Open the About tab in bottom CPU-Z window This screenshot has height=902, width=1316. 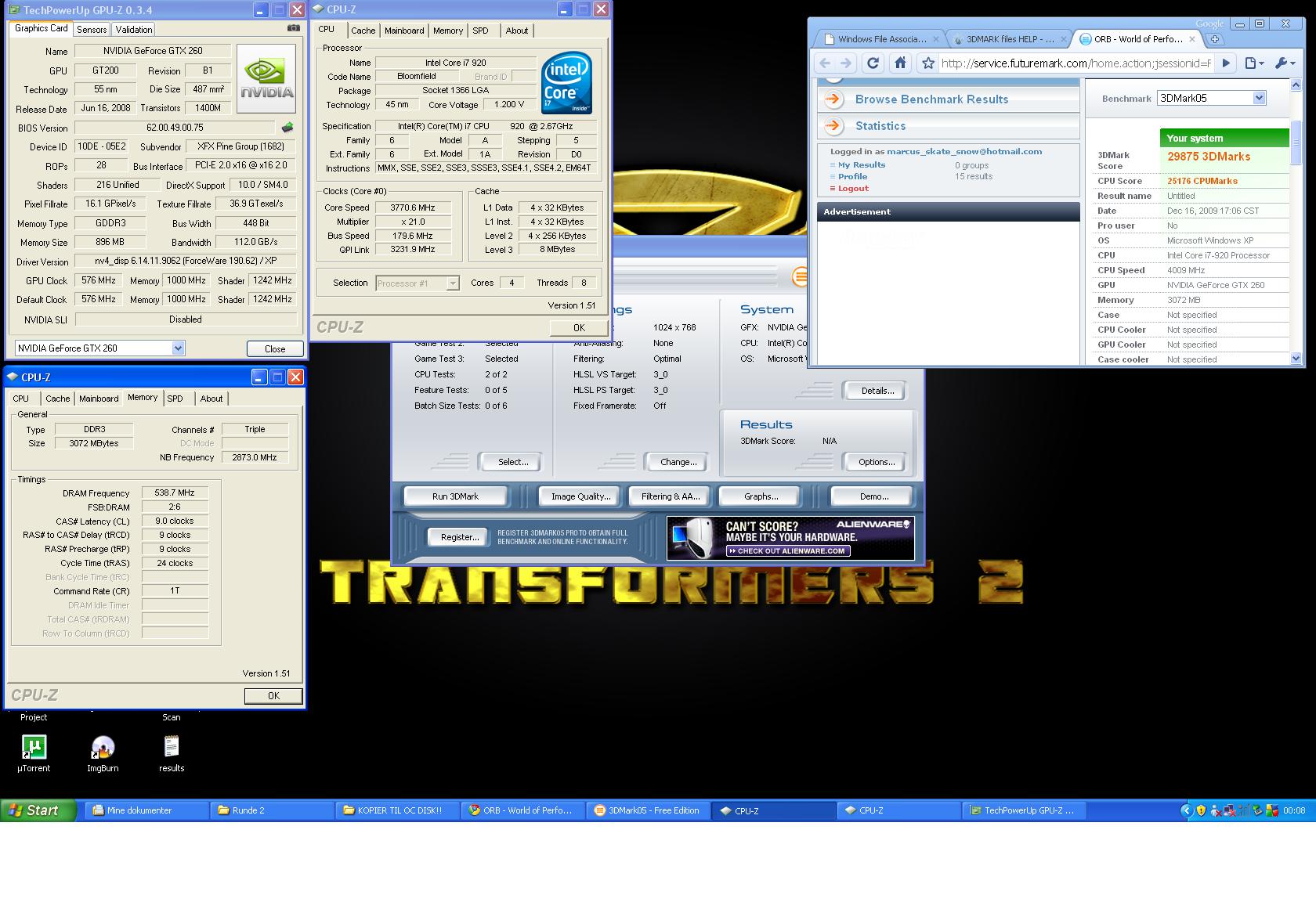(211, 399)
